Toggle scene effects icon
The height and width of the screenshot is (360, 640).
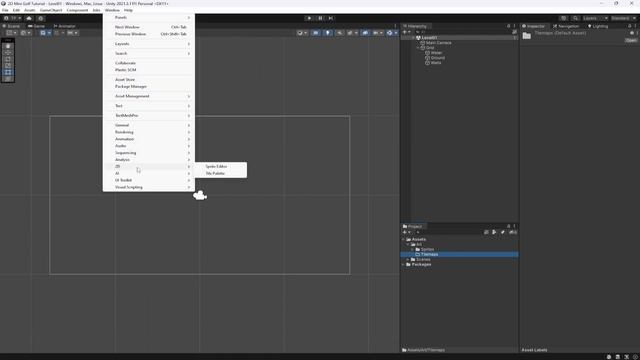tap(351, 33)
